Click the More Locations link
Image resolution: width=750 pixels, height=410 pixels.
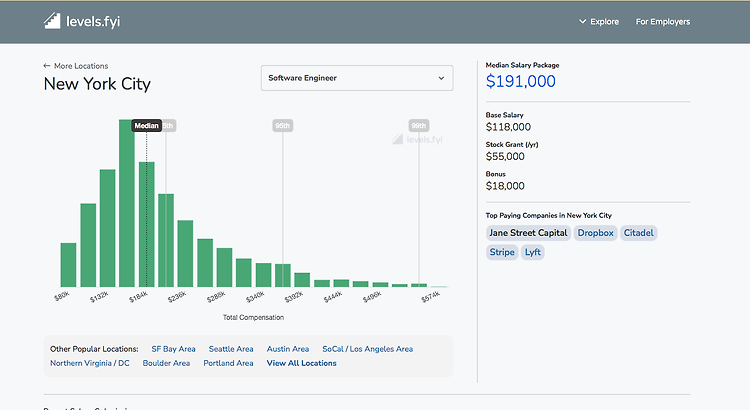(x=81, y=66)
